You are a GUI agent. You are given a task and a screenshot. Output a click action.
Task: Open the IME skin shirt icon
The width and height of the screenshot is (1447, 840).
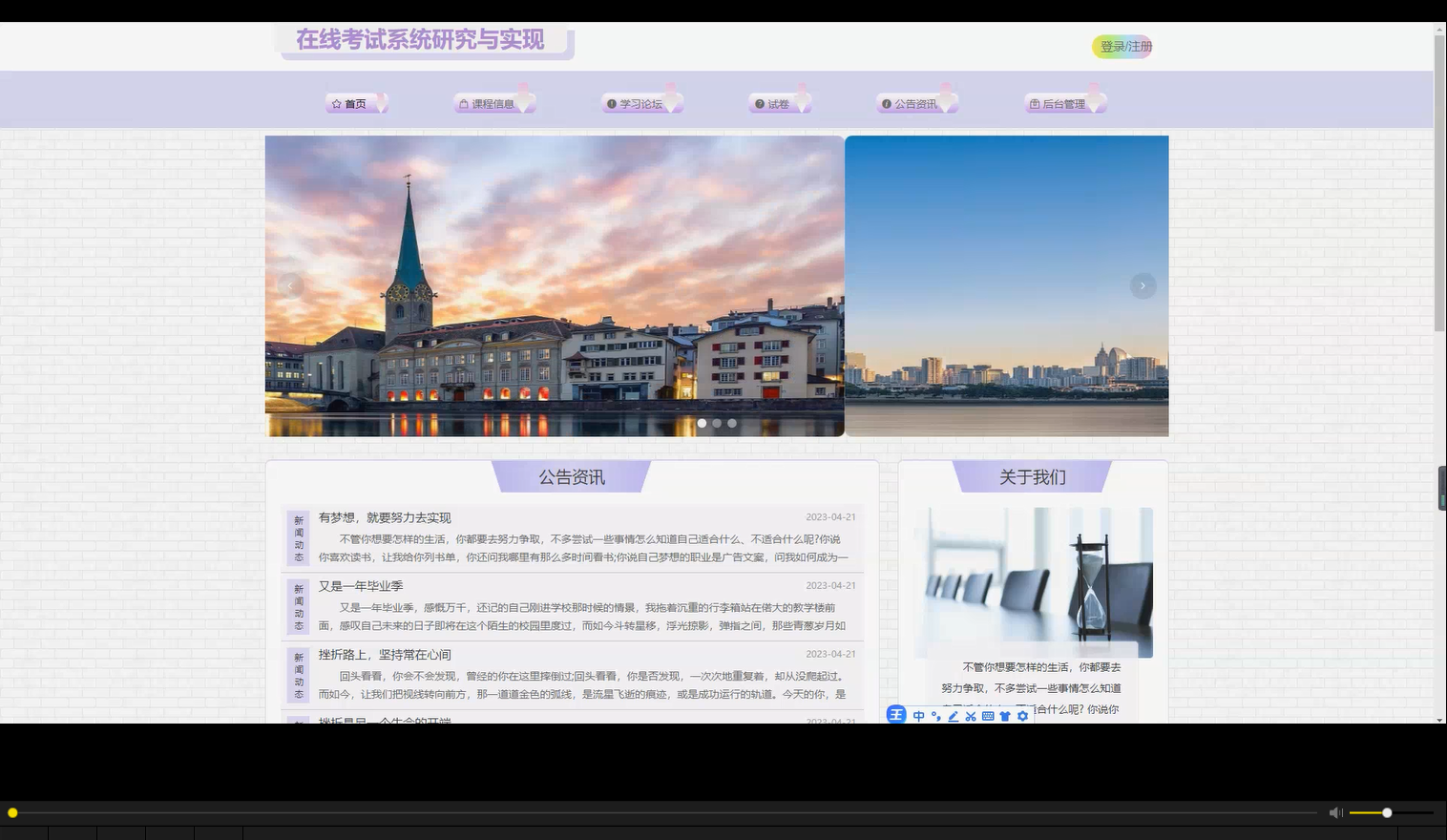coord(1005,716)
